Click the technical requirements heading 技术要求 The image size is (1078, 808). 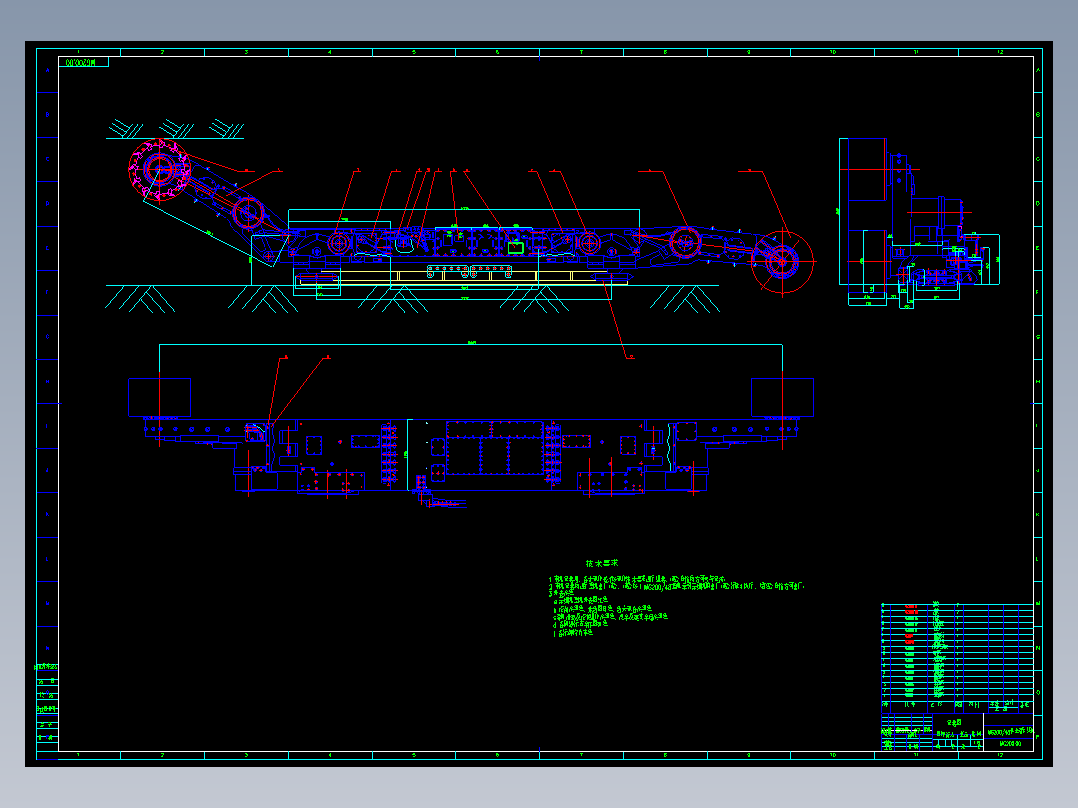(602, 563)
